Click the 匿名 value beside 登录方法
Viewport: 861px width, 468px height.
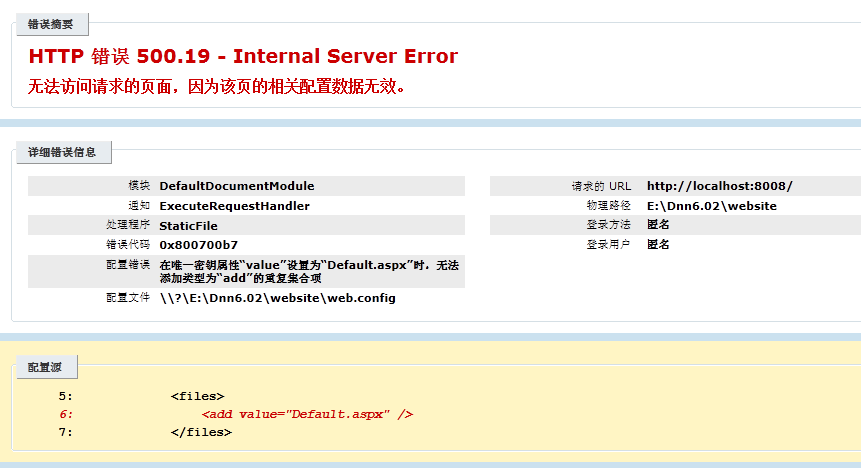[658, 225]
